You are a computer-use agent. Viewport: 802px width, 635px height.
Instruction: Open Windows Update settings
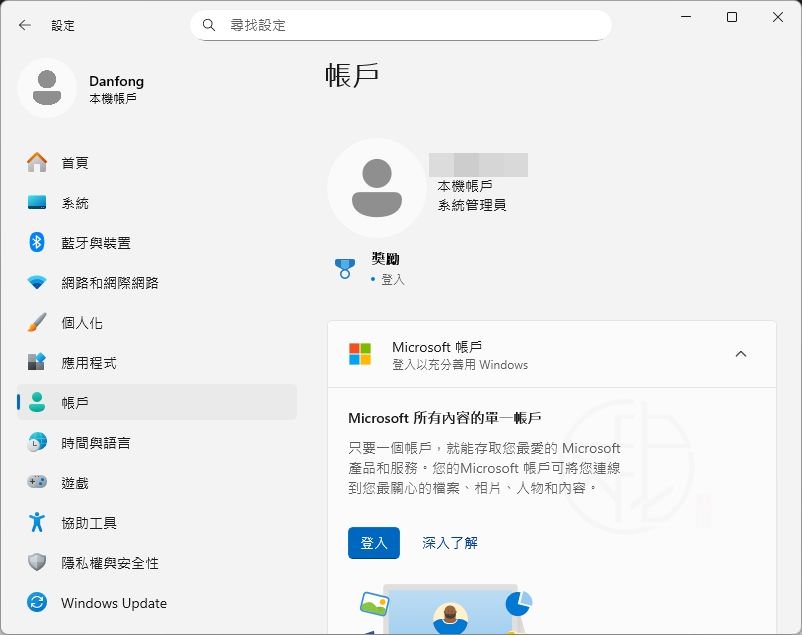(x=157, y=602)
